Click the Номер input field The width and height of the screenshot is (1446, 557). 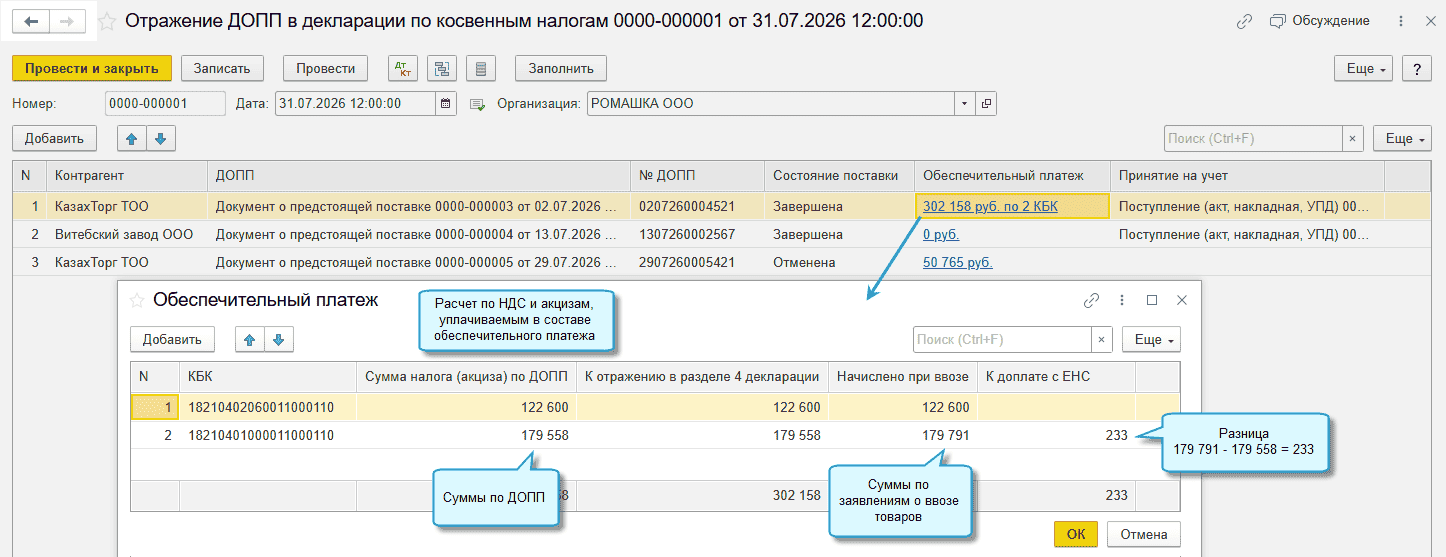tap(165, 103)
